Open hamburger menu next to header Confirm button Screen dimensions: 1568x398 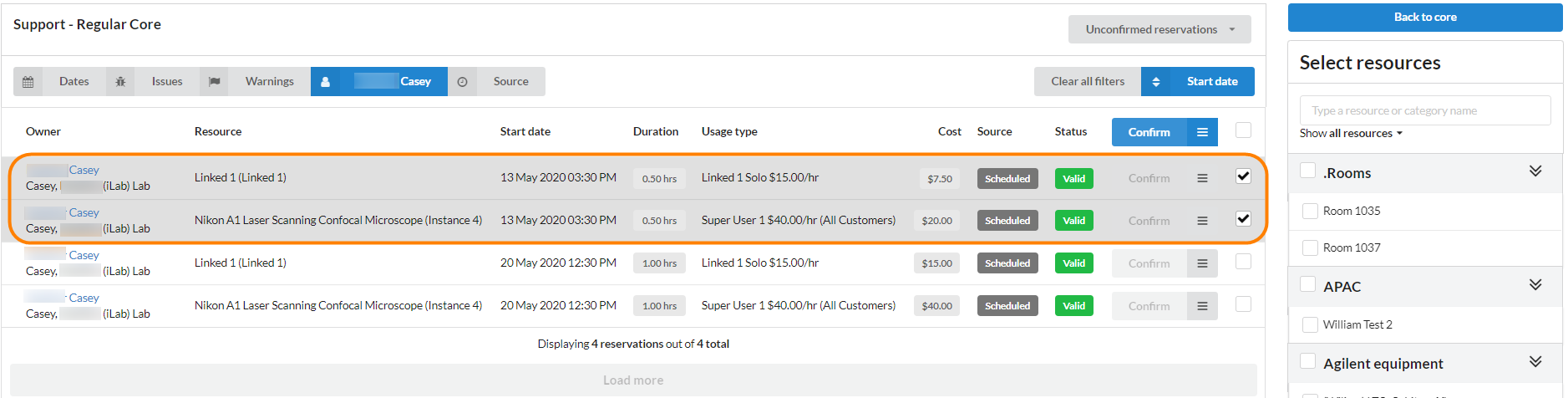(x=1202, y=132)
